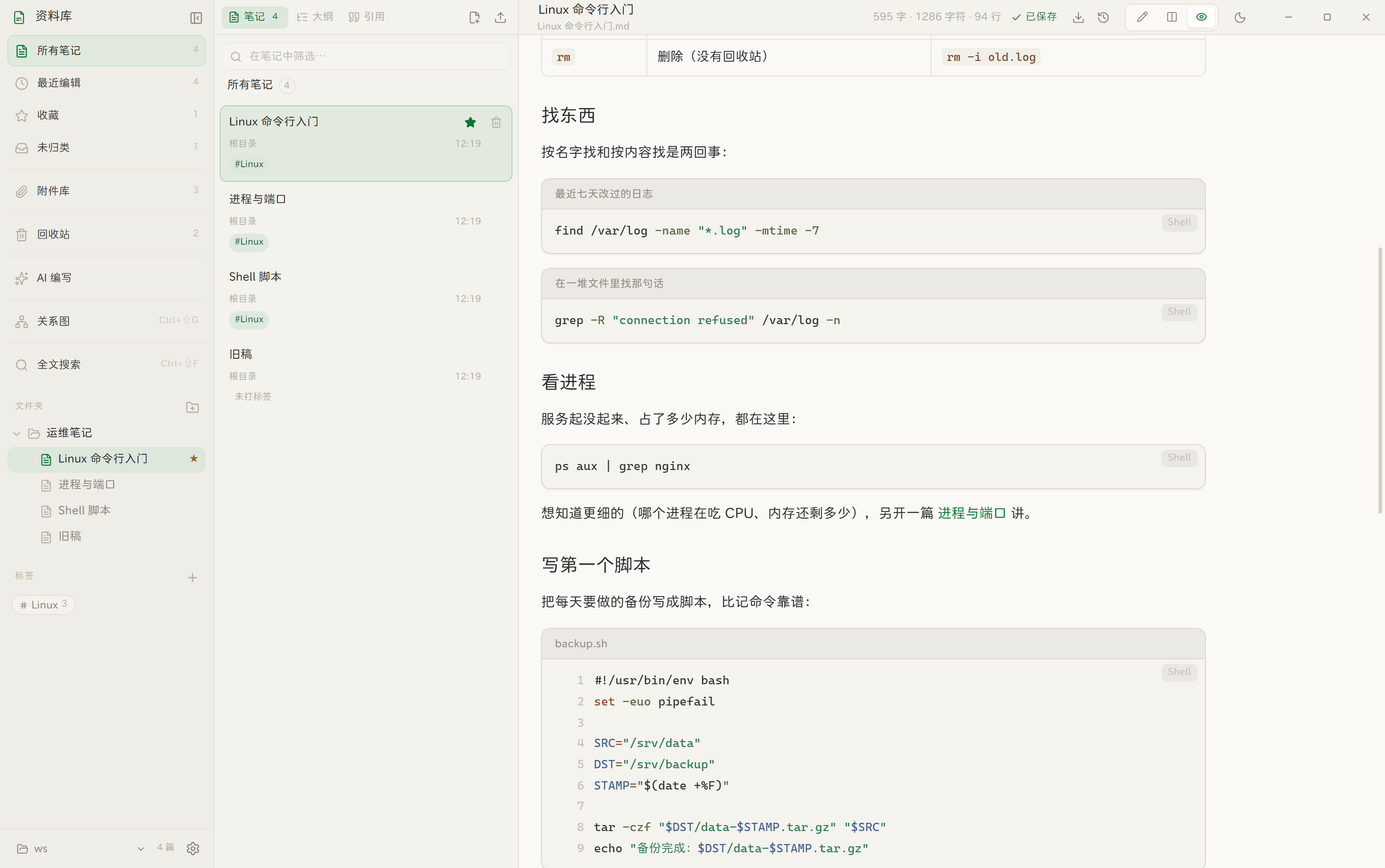This screenshot has height=868, width=1385.
Task: Click the download icon in the editor header
Action: [x=1078, y=18]
